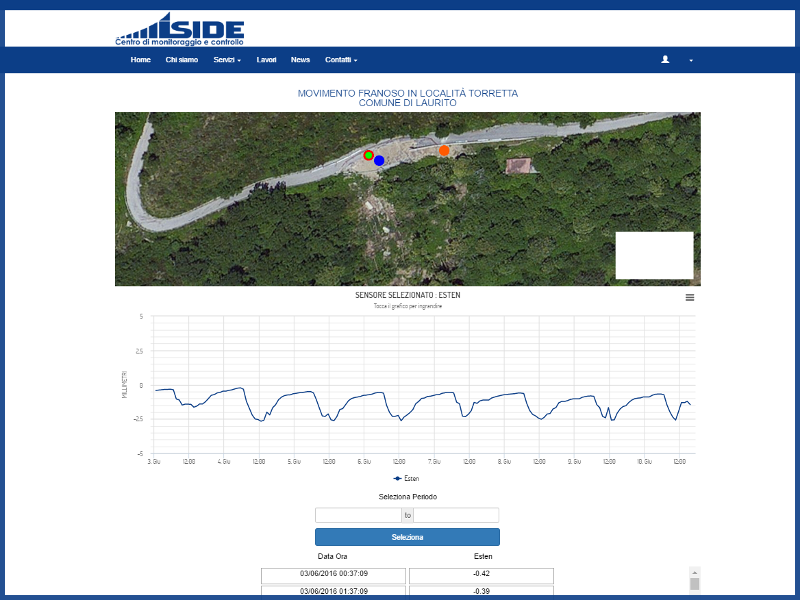Click the period end date field
The height and width of the screenshot is (600, 800).
tap(456, 515)
